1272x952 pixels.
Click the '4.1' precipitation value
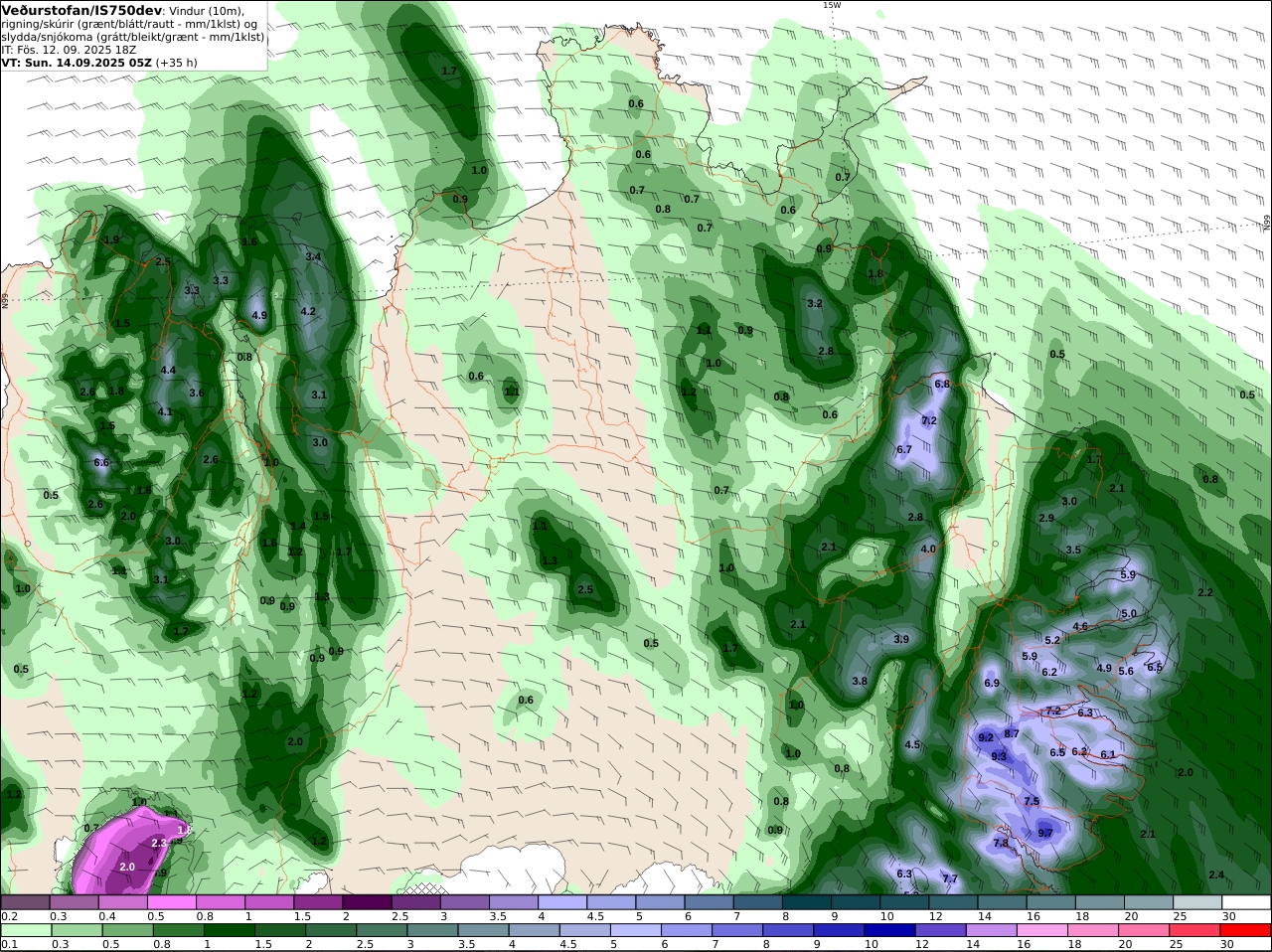tap(165, 411)
